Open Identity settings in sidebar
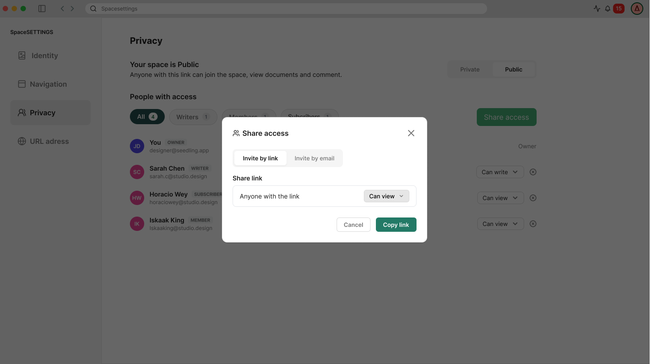 point(50,56)
